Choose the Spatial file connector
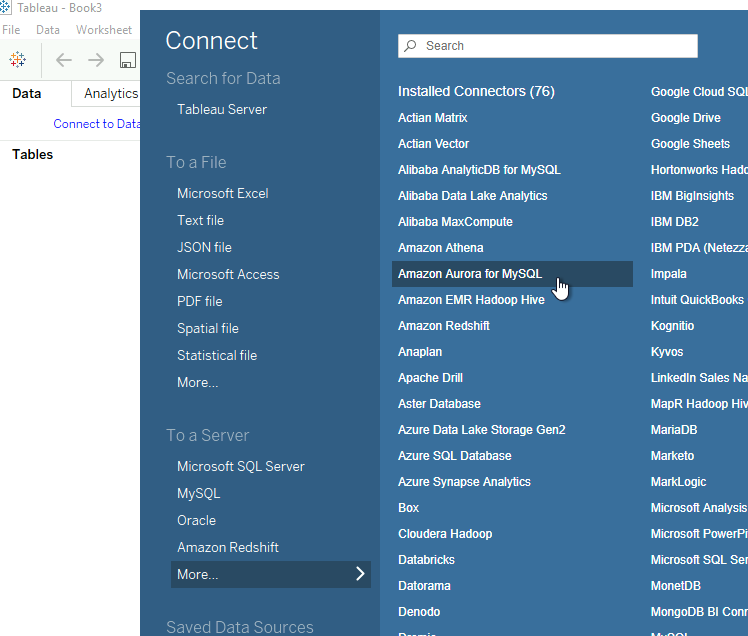Viewport: 748px width, 636px height. click(x=208, y=329)
